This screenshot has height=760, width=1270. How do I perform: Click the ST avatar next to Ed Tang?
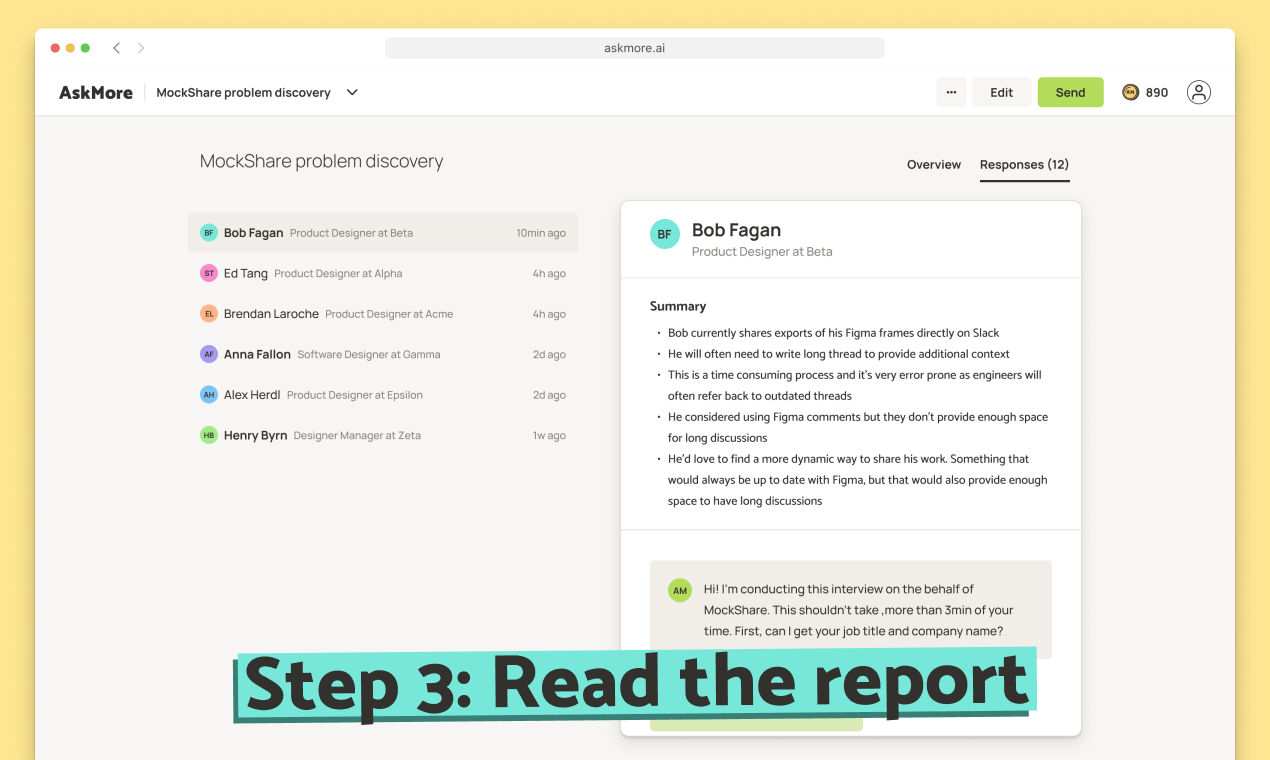209,273
